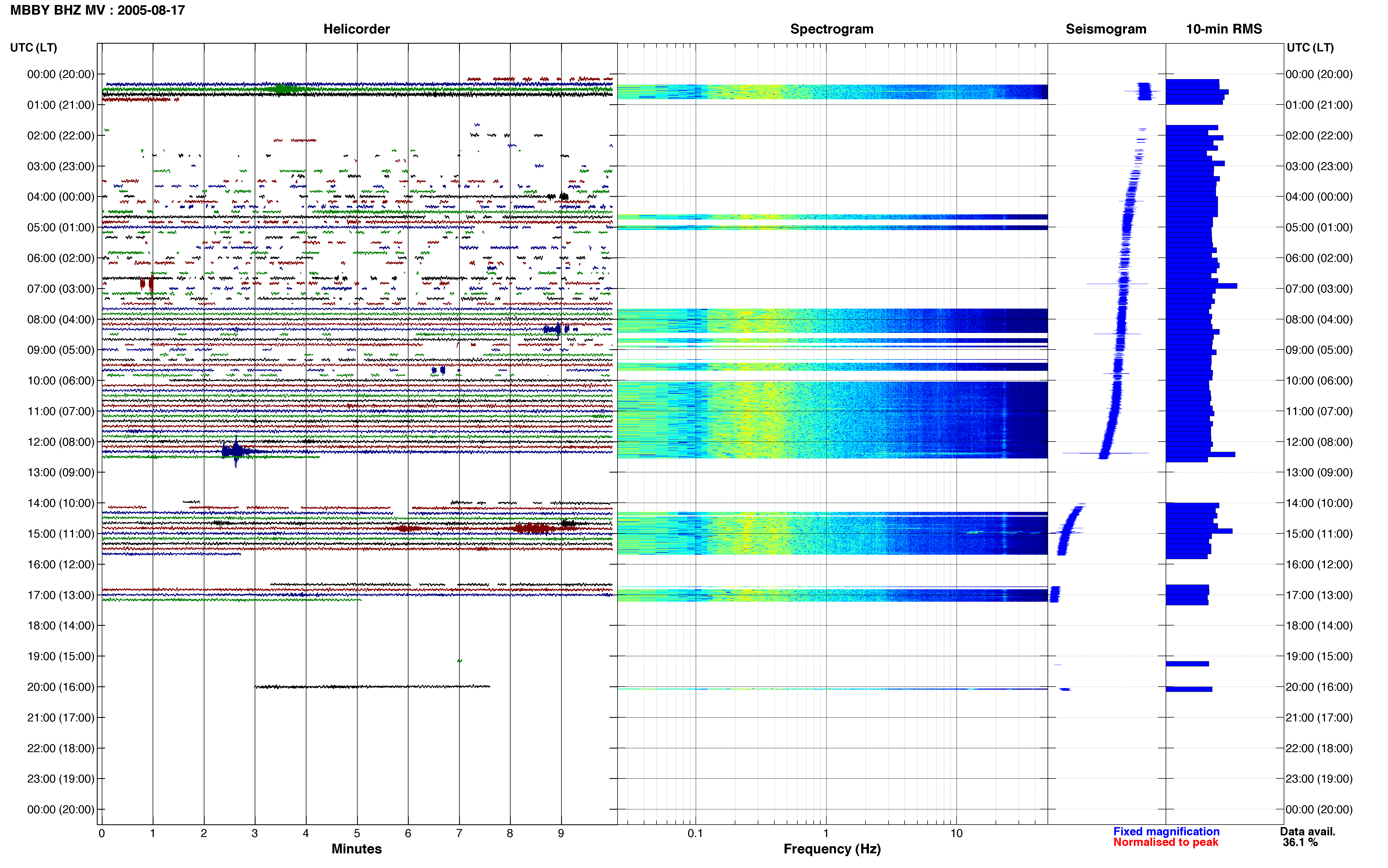Click the isolated RMS bar just after 19:00
This screenshot has width=1388, height=868.
tap(1187, 664)
